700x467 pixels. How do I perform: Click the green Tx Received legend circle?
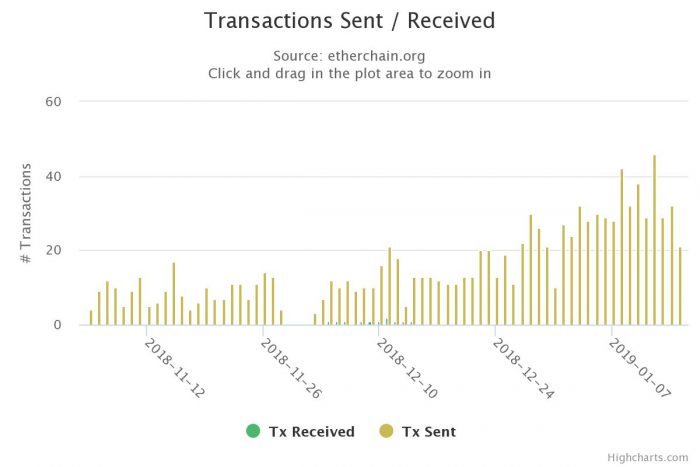[253, 431]
